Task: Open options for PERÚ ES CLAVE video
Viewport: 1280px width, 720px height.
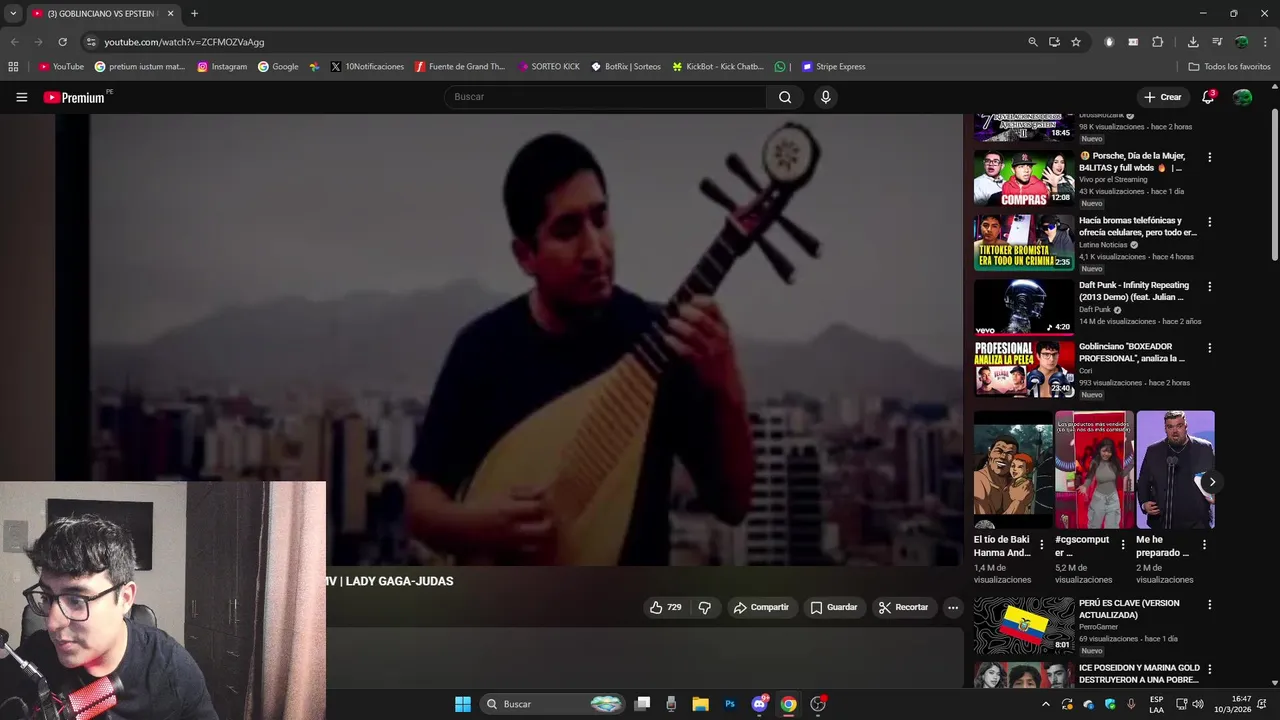Action: pyautogui.click(x=1209, y=605)
